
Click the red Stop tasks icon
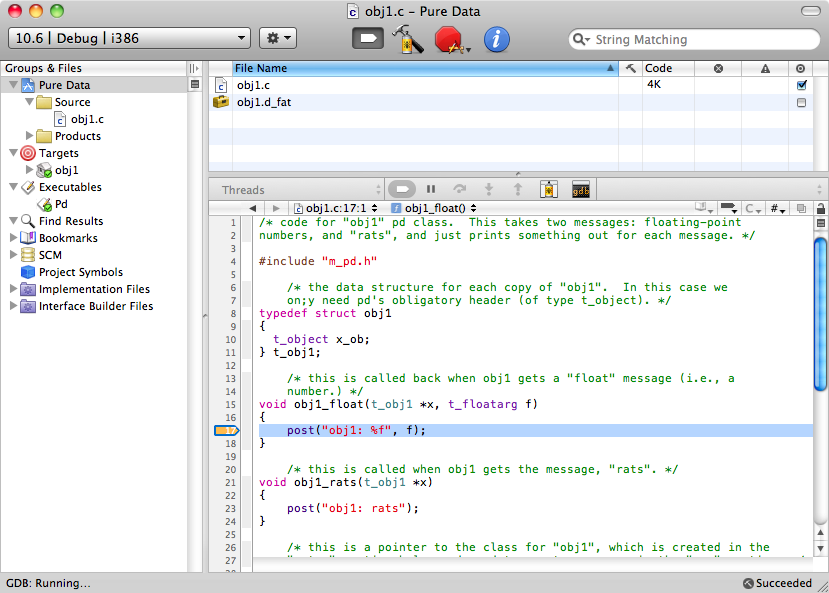450,40
